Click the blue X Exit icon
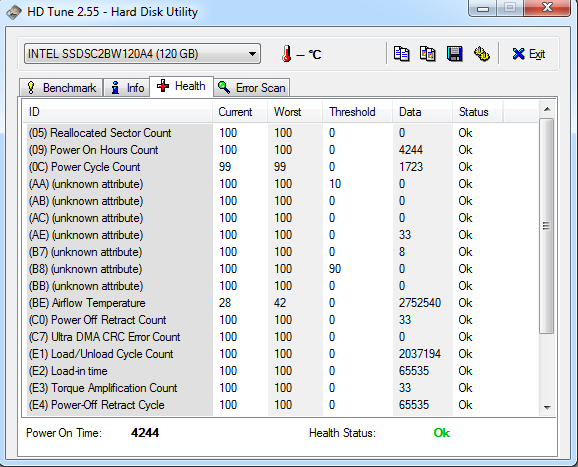 [x=518, y=54]
